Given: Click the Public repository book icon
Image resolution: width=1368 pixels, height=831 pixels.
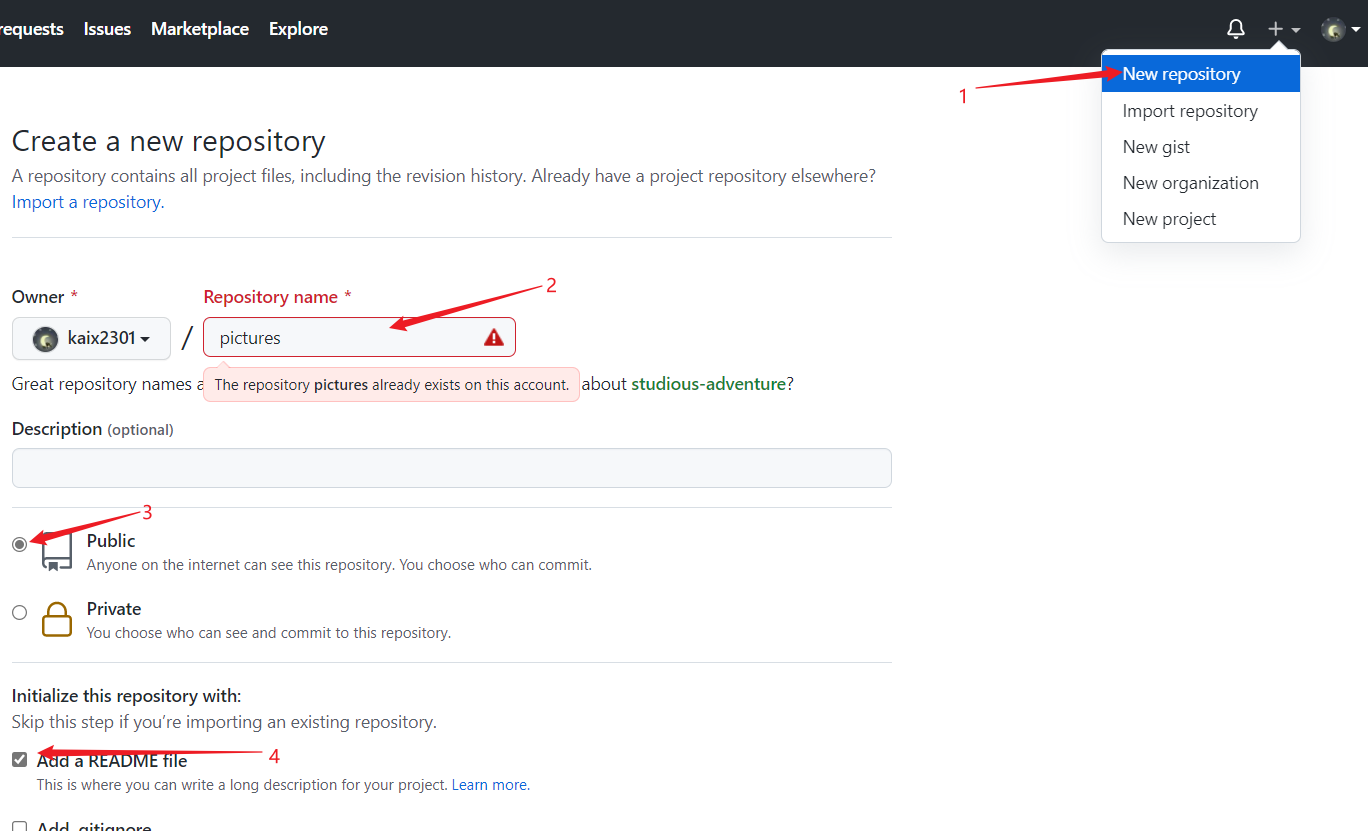Looking at the screenshot, I should [x=57, y=551].
